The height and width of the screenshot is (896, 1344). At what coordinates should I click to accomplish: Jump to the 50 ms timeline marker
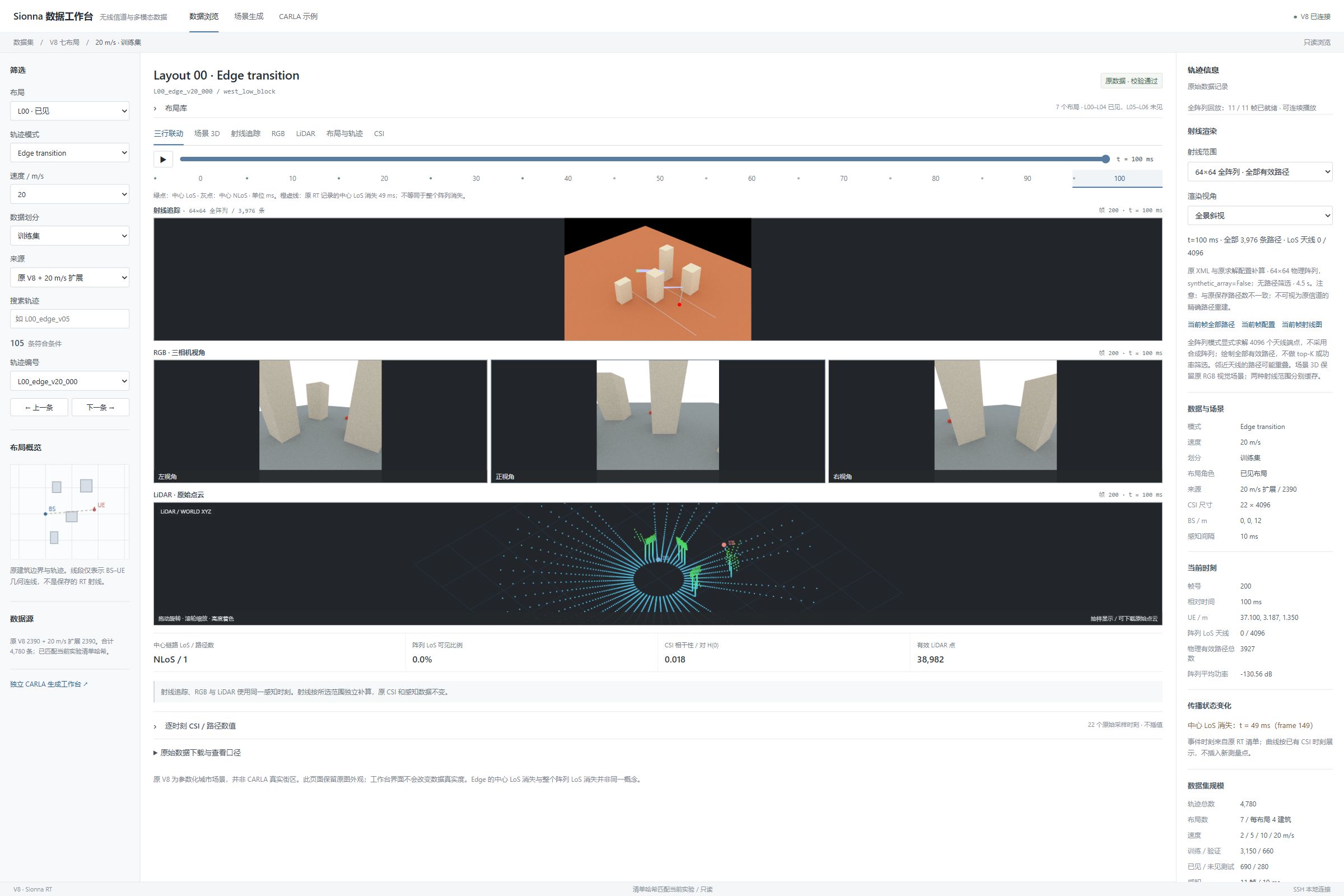[660, 178]
